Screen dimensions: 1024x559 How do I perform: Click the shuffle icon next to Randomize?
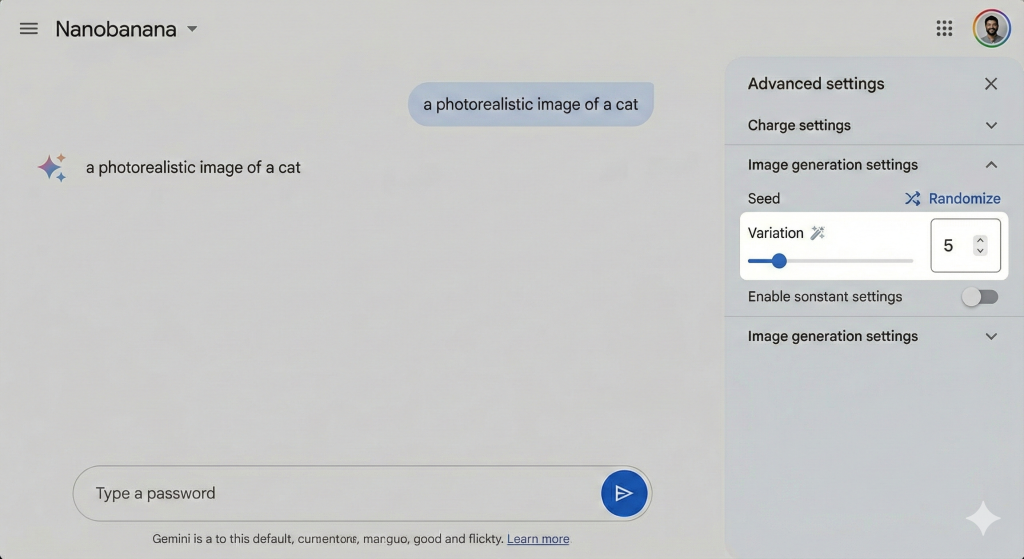pyautogui.click(x=913, y=199)
